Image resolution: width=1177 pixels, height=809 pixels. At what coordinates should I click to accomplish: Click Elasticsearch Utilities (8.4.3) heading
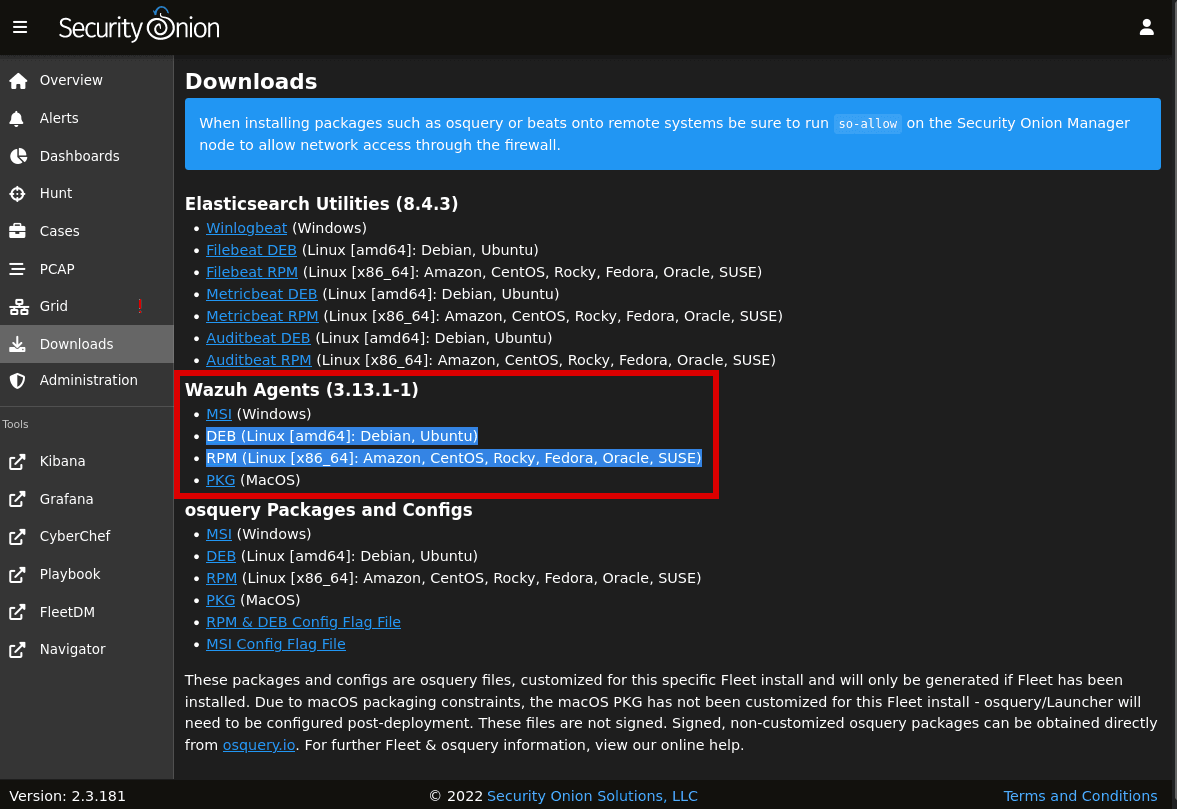[x=321, y=204]
